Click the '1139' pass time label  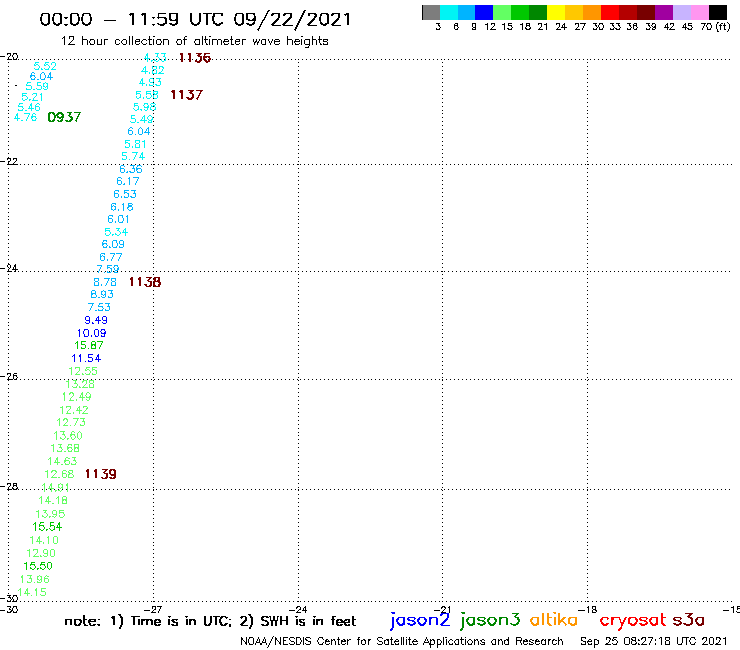[x=101, y=474]
